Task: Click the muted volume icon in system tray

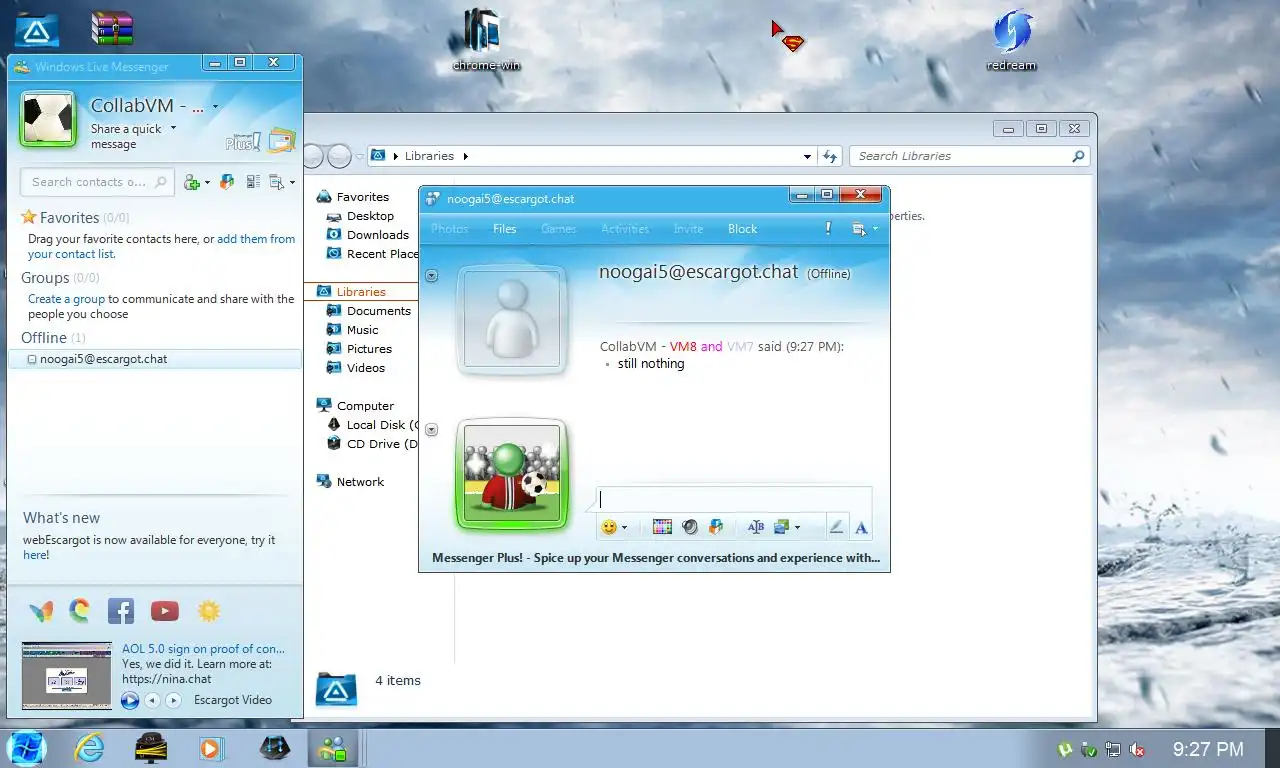Action: tap(1137, 749)
